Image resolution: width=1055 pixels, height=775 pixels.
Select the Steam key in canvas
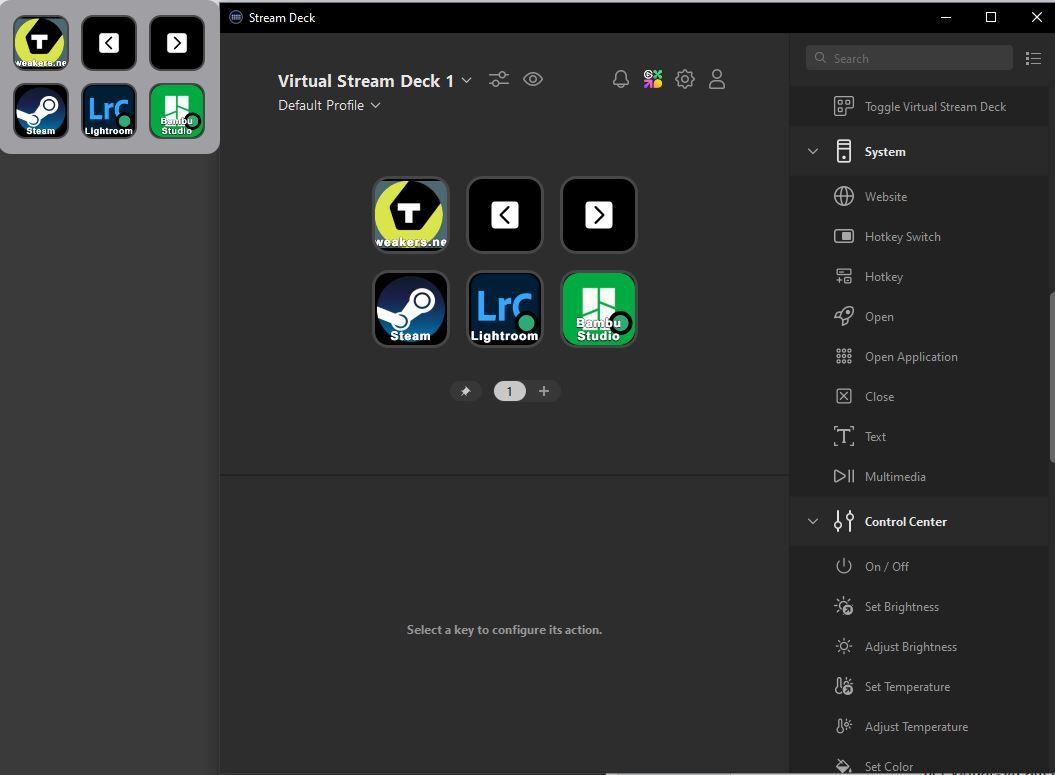click(410, 309)
